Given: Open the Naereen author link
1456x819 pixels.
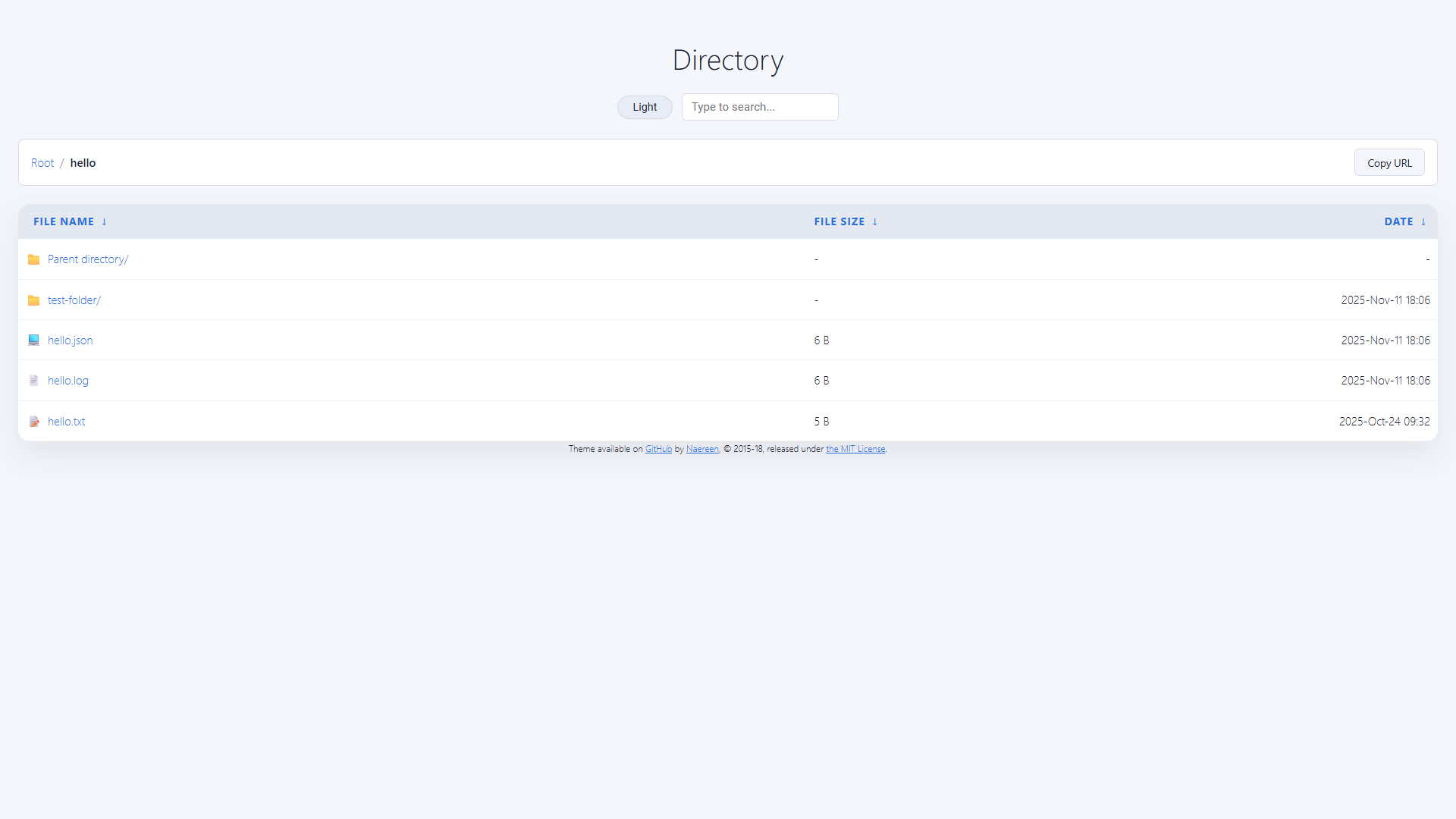Looking at the screenshot, I should pyautogui.click(x=702, y=449).
